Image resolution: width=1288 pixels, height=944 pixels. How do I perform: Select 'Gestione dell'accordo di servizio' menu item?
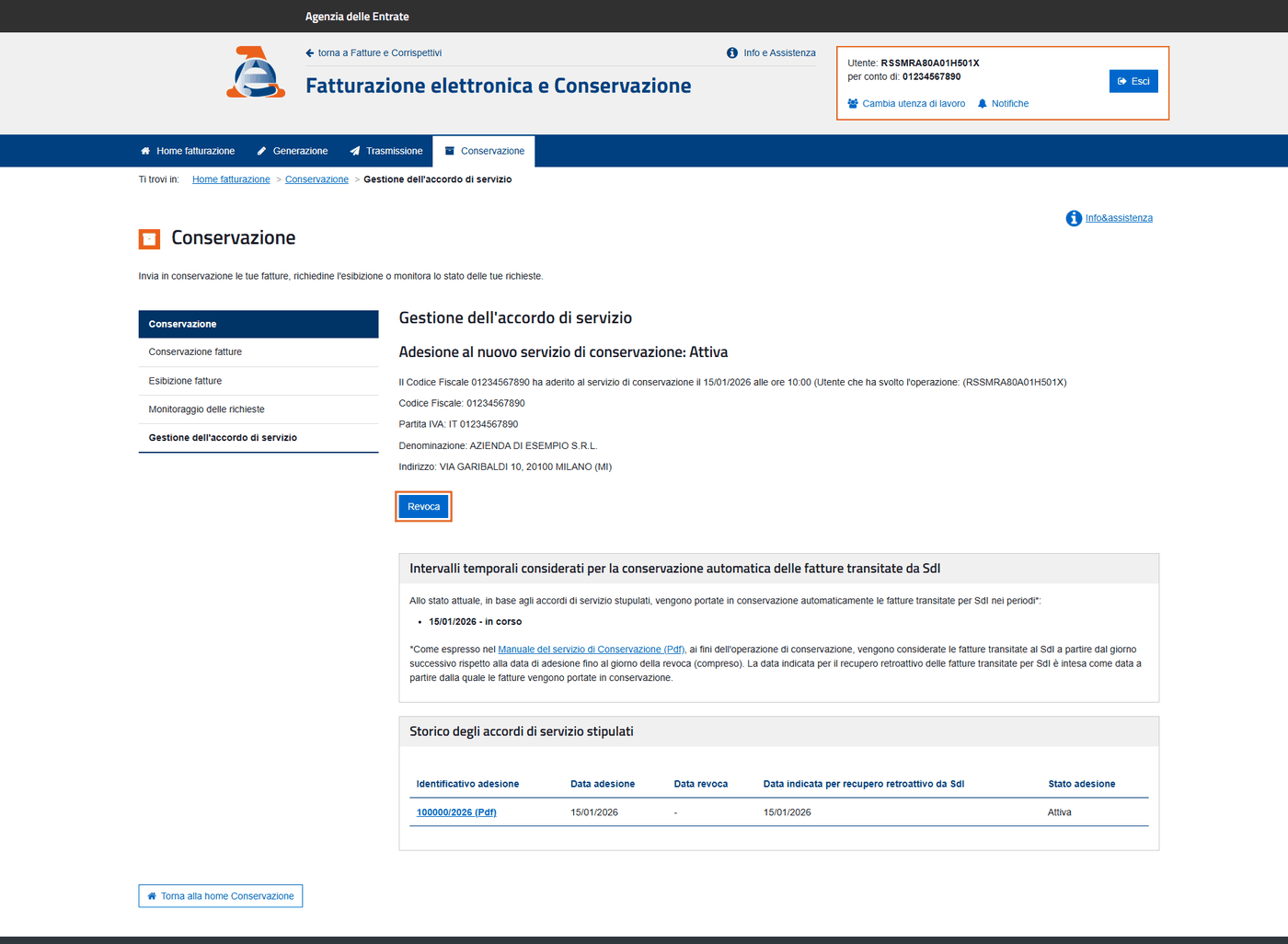[x=259, y=438]
